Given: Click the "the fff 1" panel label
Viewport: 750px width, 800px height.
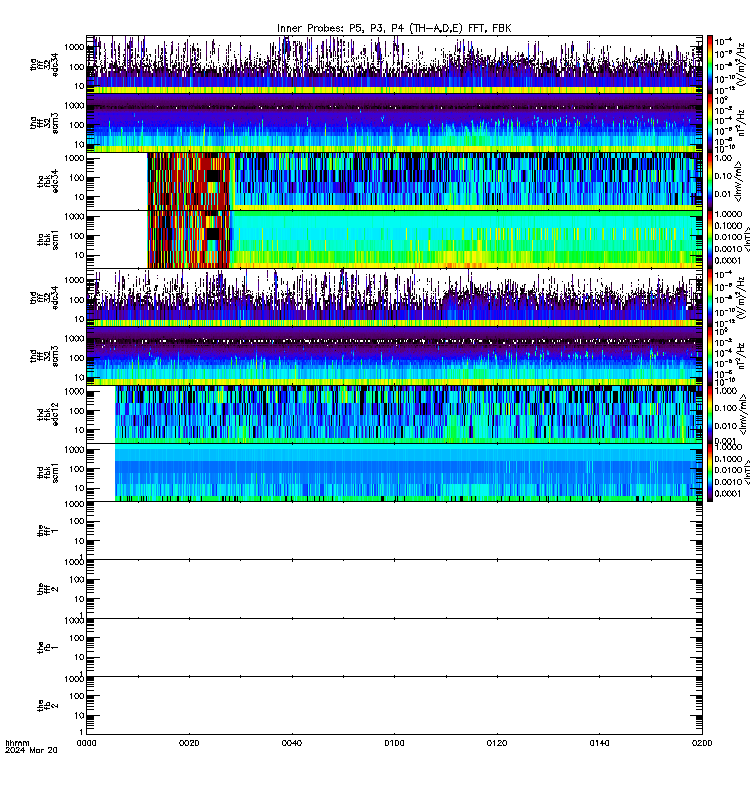Looking at the screenshot, I should [48, 531].
